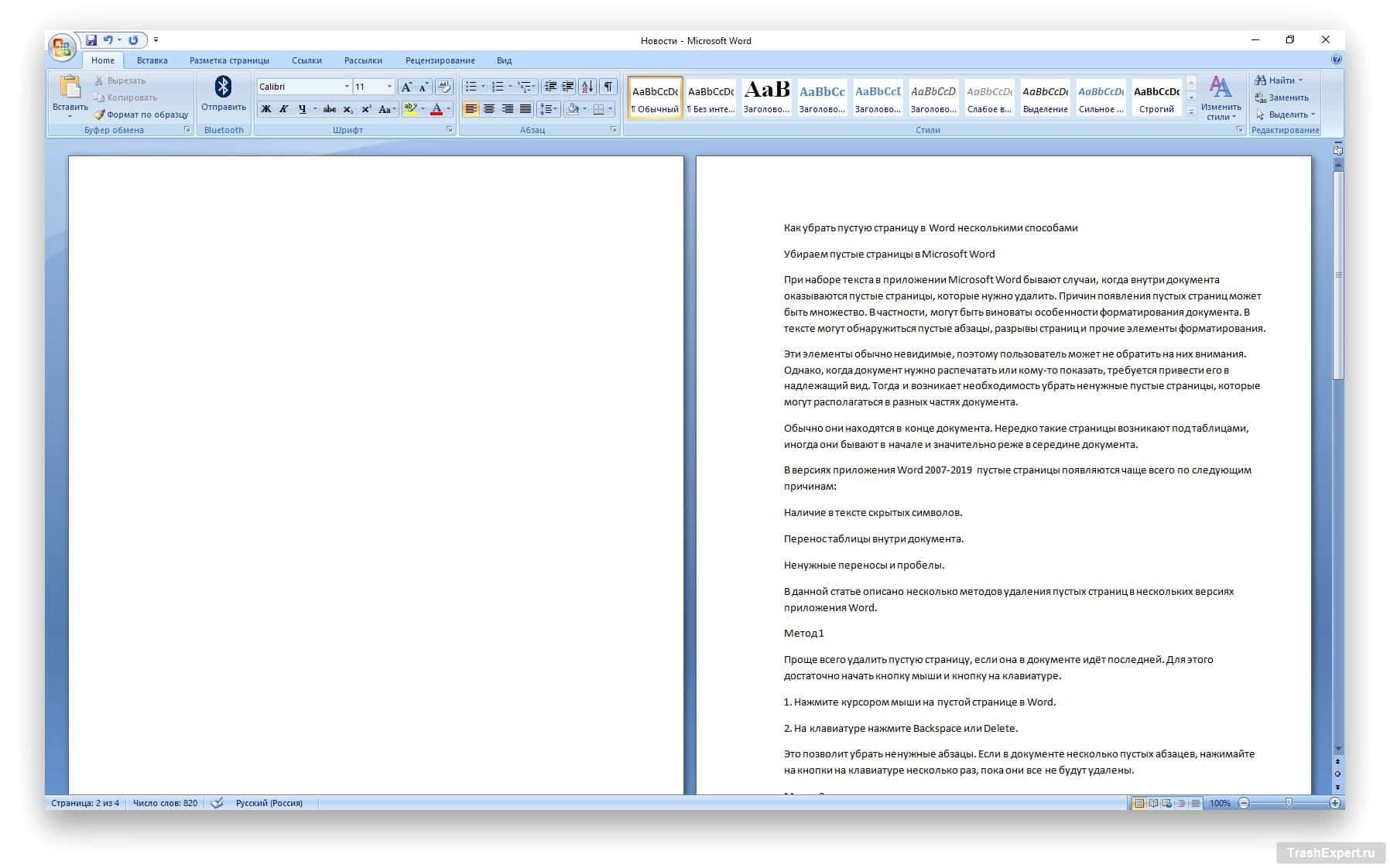Switch to the Вид tab

[504, 60]
